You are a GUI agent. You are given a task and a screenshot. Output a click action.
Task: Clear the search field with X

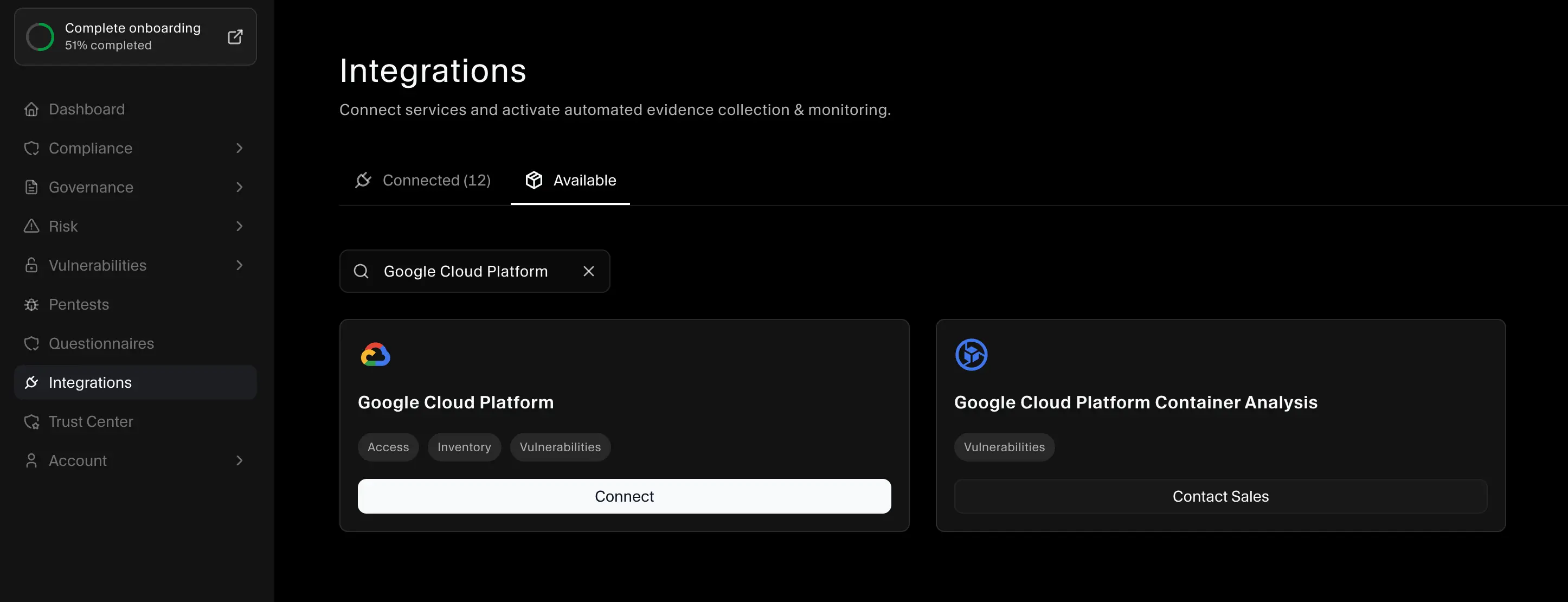pyautogui.click(x=589, y=271)
